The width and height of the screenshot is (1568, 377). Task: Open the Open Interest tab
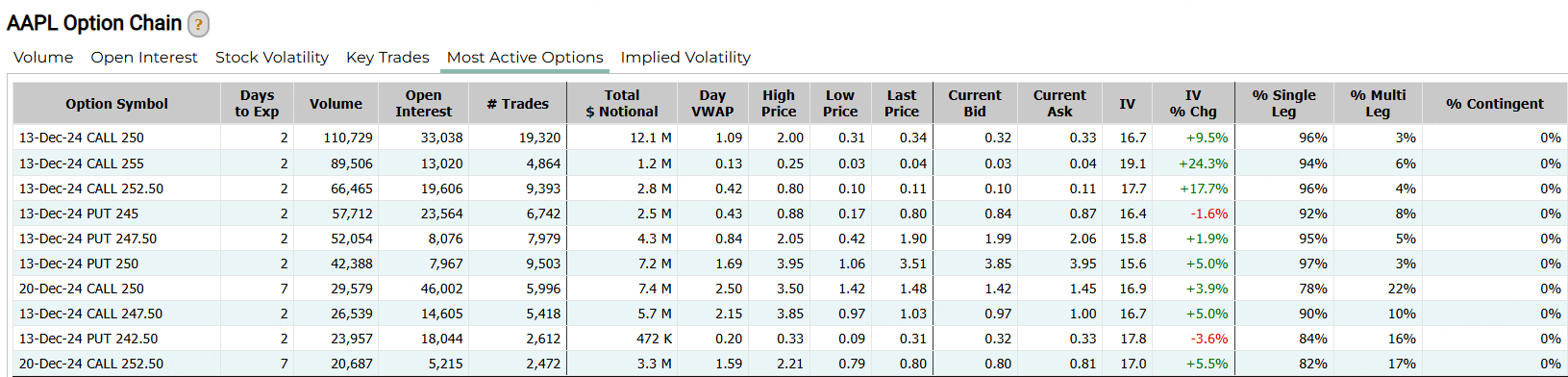click(144, 58)
